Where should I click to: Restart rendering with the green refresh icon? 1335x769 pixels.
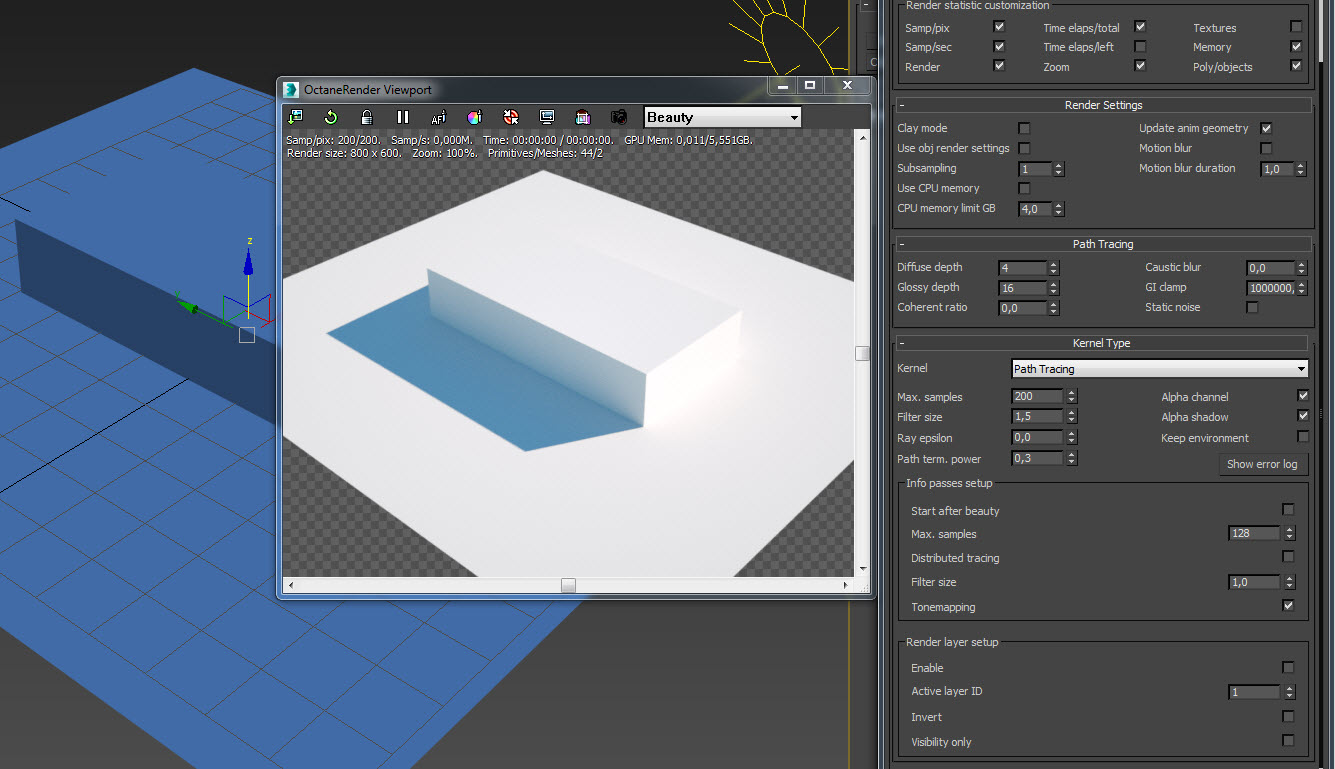click(x=331, y=117)
